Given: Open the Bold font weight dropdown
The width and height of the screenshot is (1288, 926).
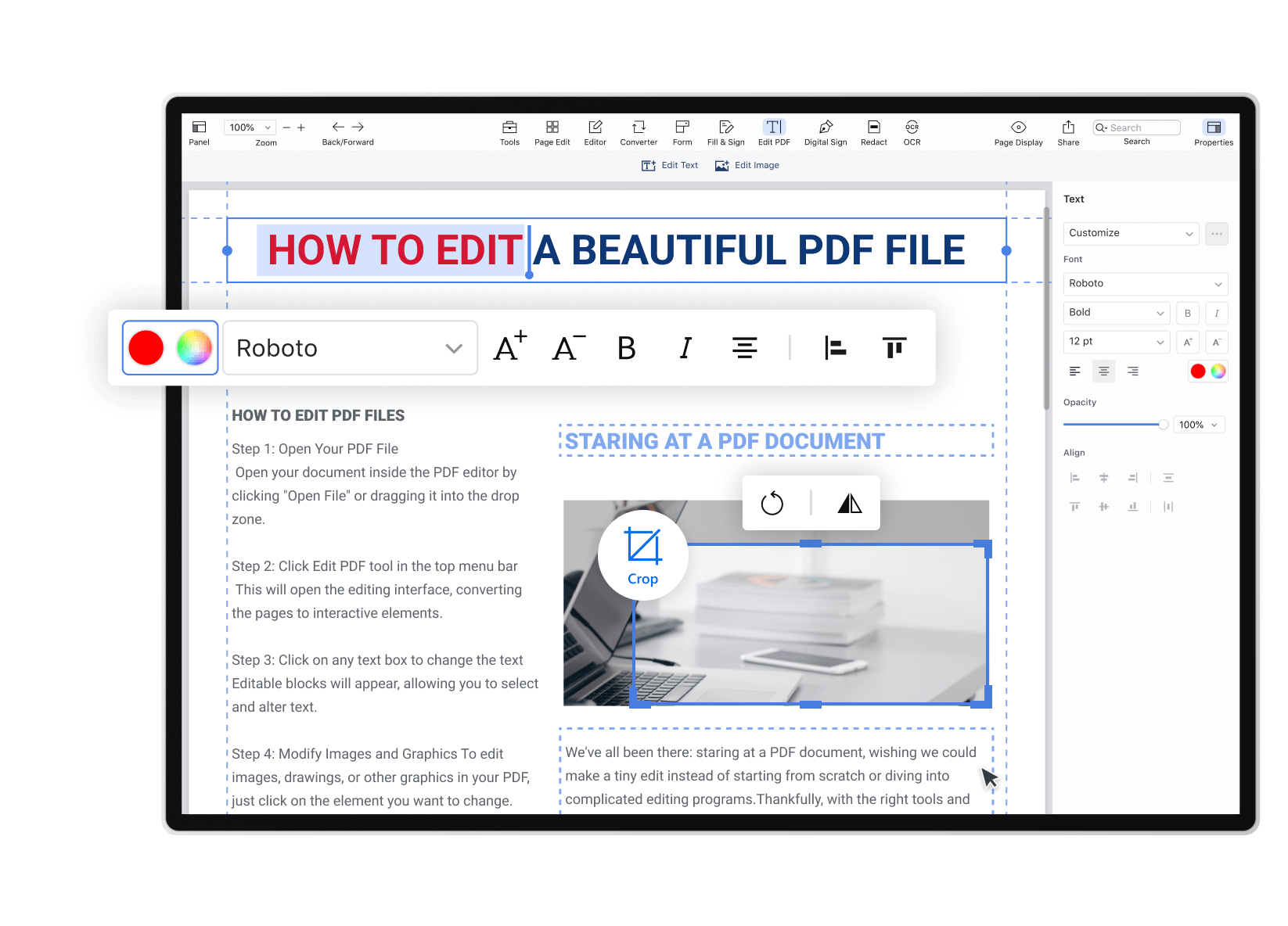Looking at the screenshot, I should (1117, 313).
